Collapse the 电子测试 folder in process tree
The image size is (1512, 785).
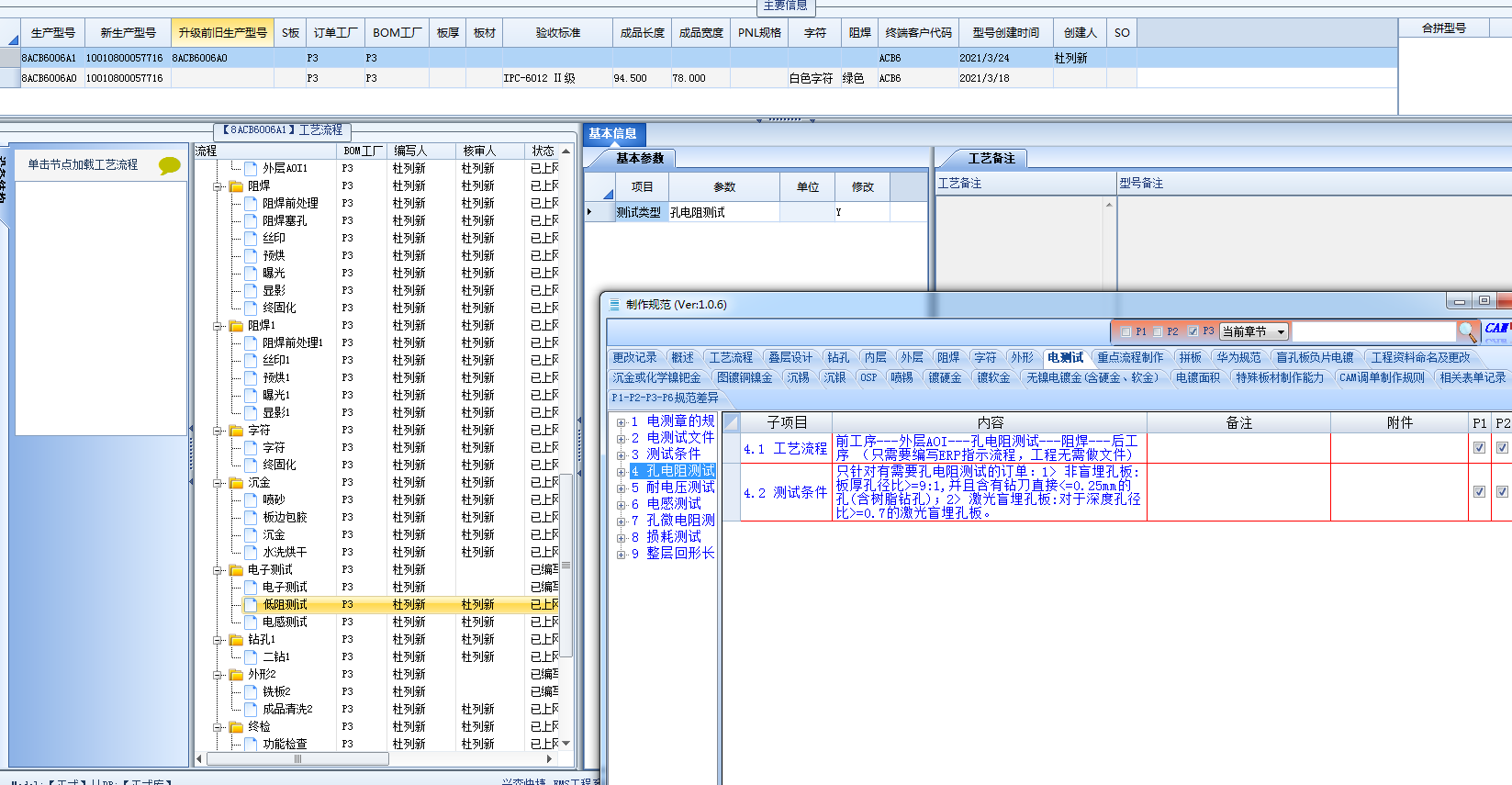218,570
